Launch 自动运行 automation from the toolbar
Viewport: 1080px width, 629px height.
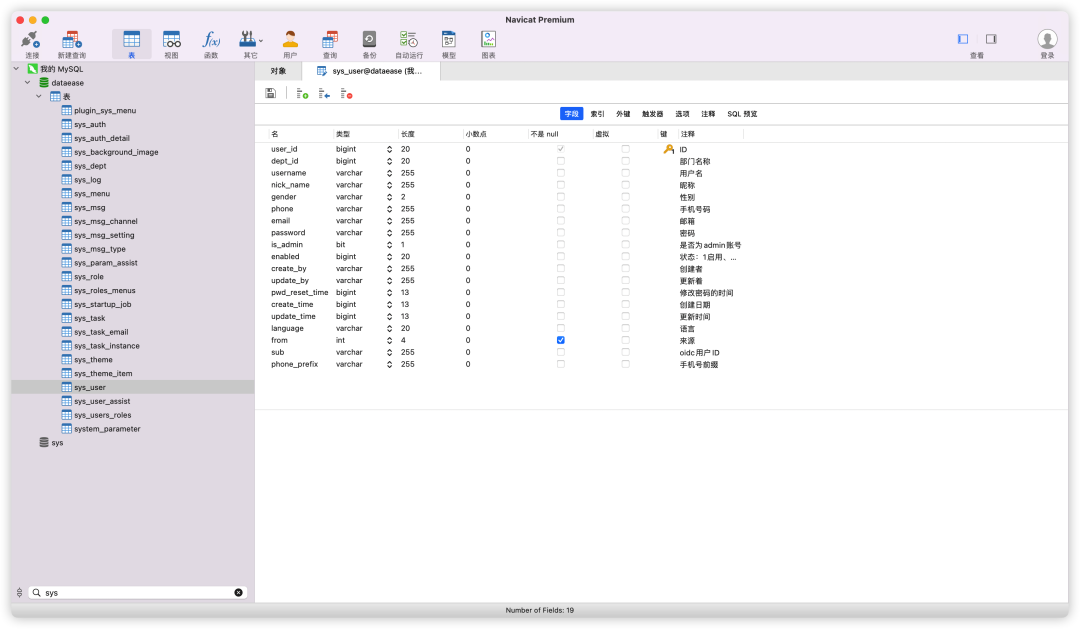408,40
